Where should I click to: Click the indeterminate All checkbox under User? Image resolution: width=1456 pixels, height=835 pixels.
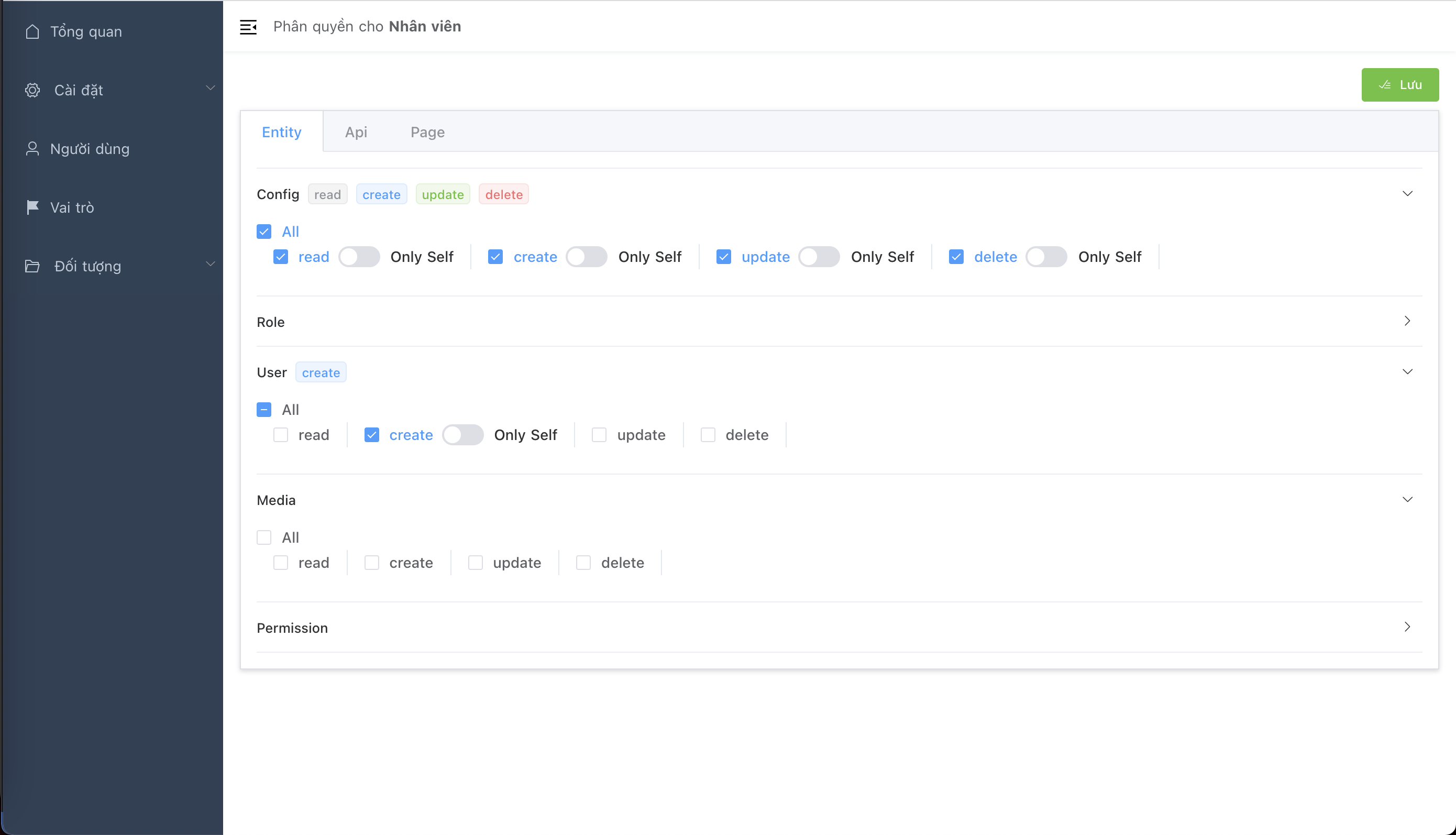click(263, 410)
